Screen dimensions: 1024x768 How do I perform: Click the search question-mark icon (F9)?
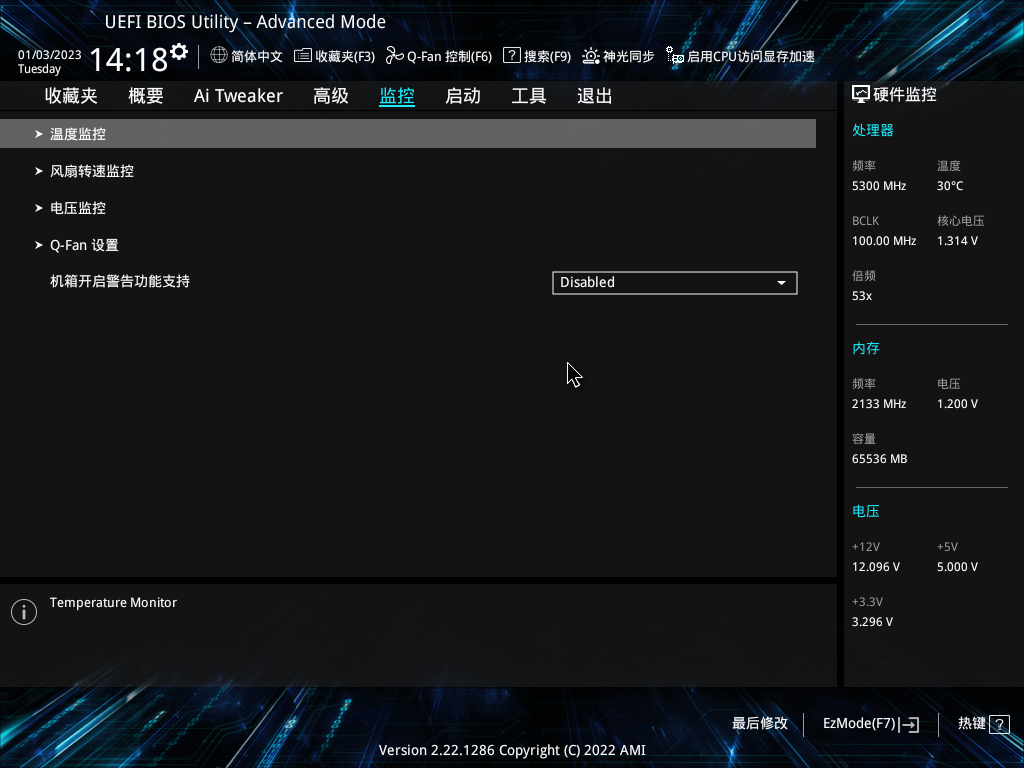coord(511,56)
